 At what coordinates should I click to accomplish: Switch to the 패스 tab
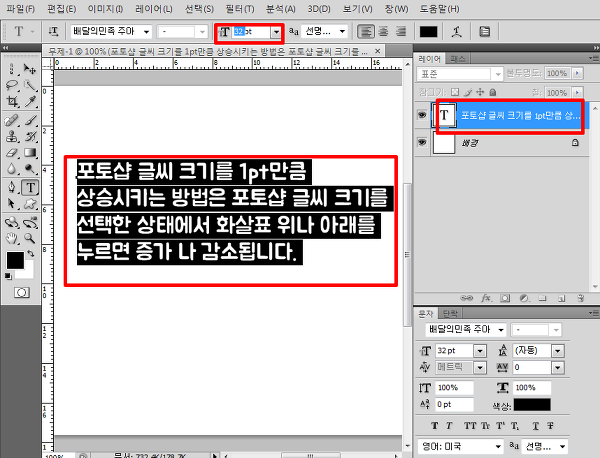pos(458,59)
